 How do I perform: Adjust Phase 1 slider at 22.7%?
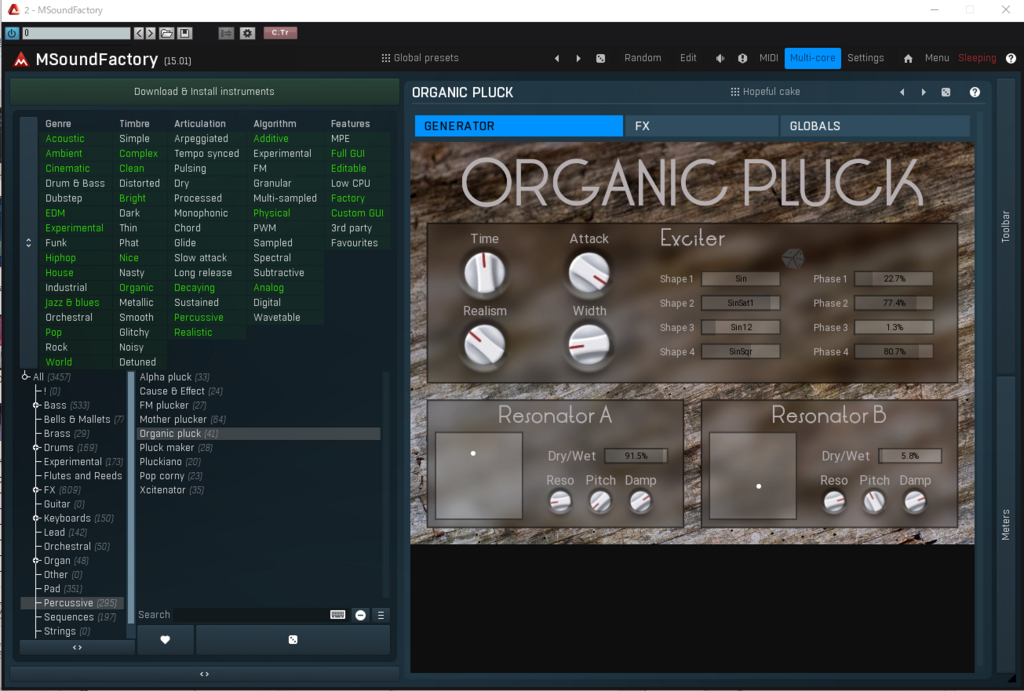tap(894, 279)
